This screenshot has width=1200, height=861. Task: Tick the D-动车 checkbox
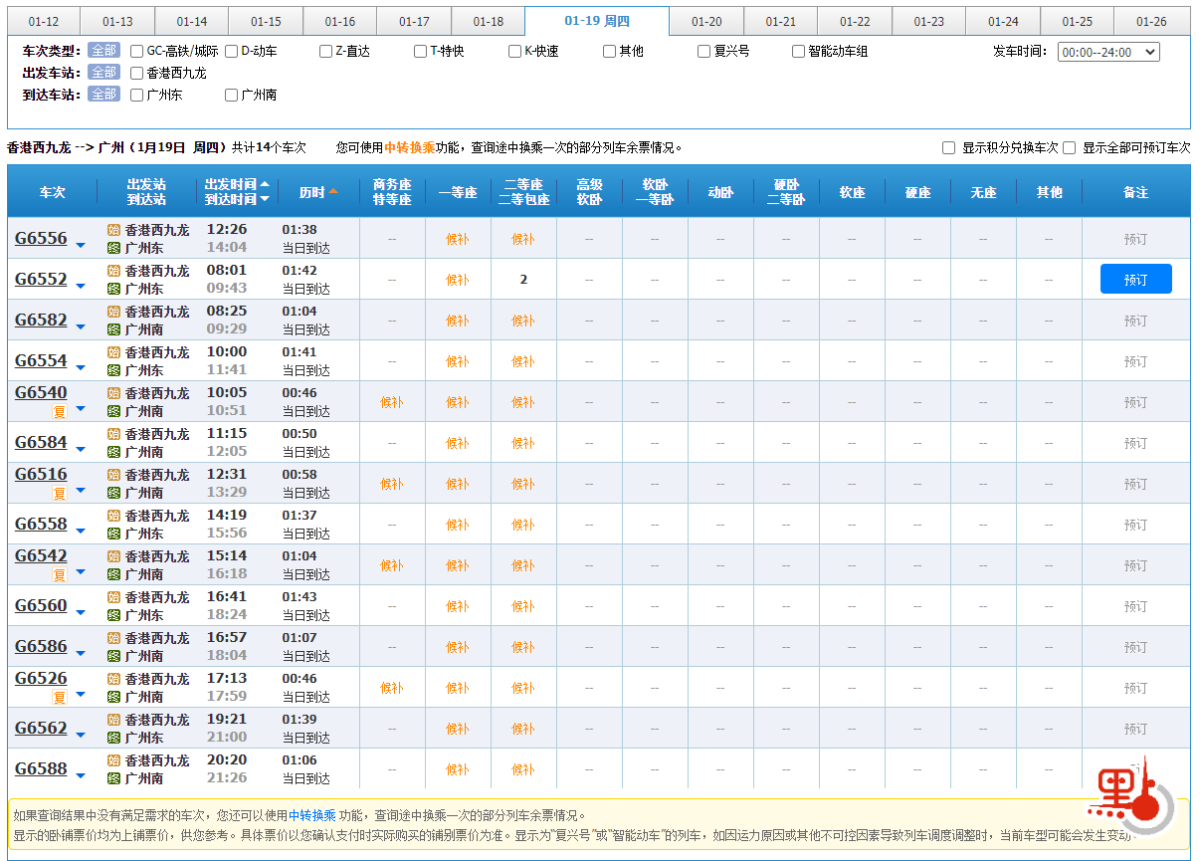pyautogui.click(x=232, y=51)
